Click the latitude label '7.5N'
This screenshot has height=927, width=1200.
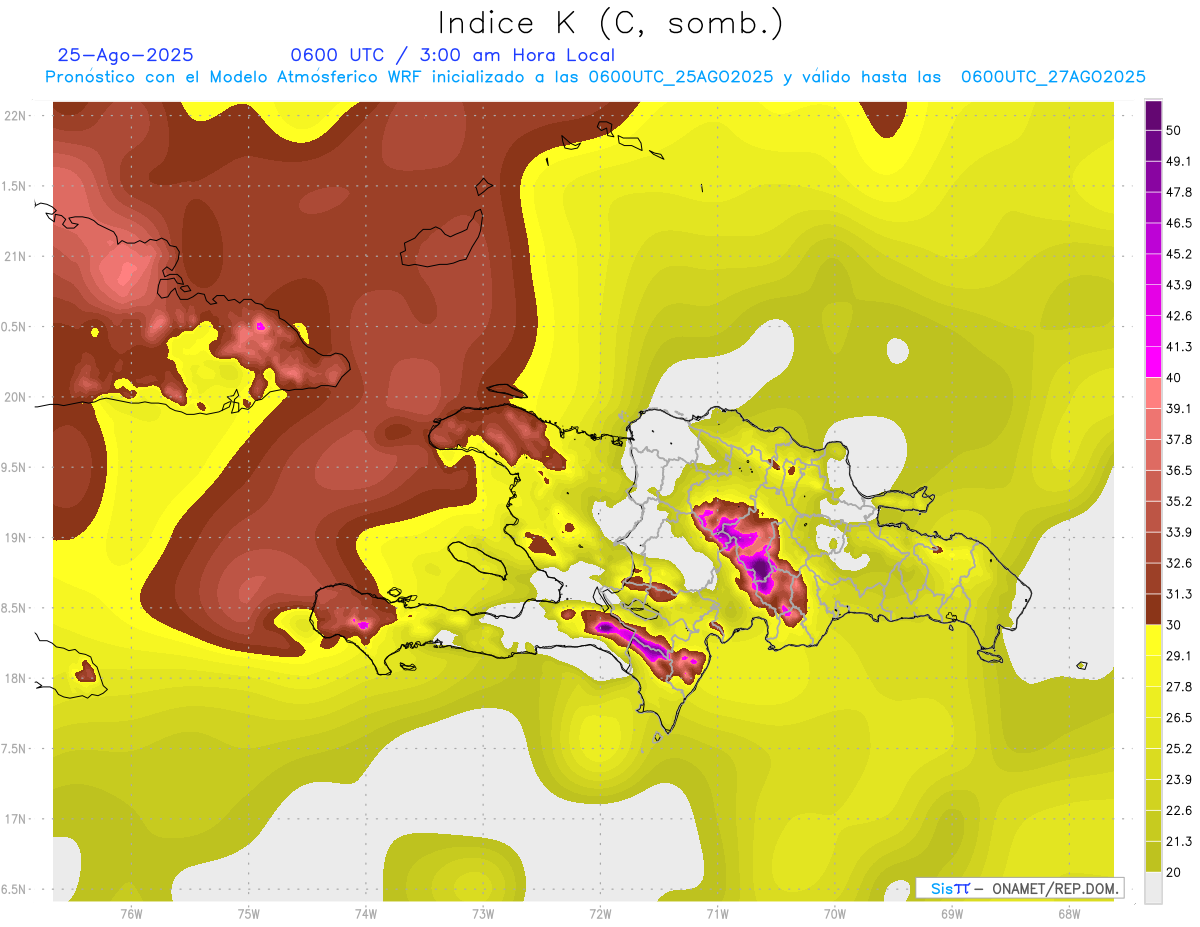(15, 749)
